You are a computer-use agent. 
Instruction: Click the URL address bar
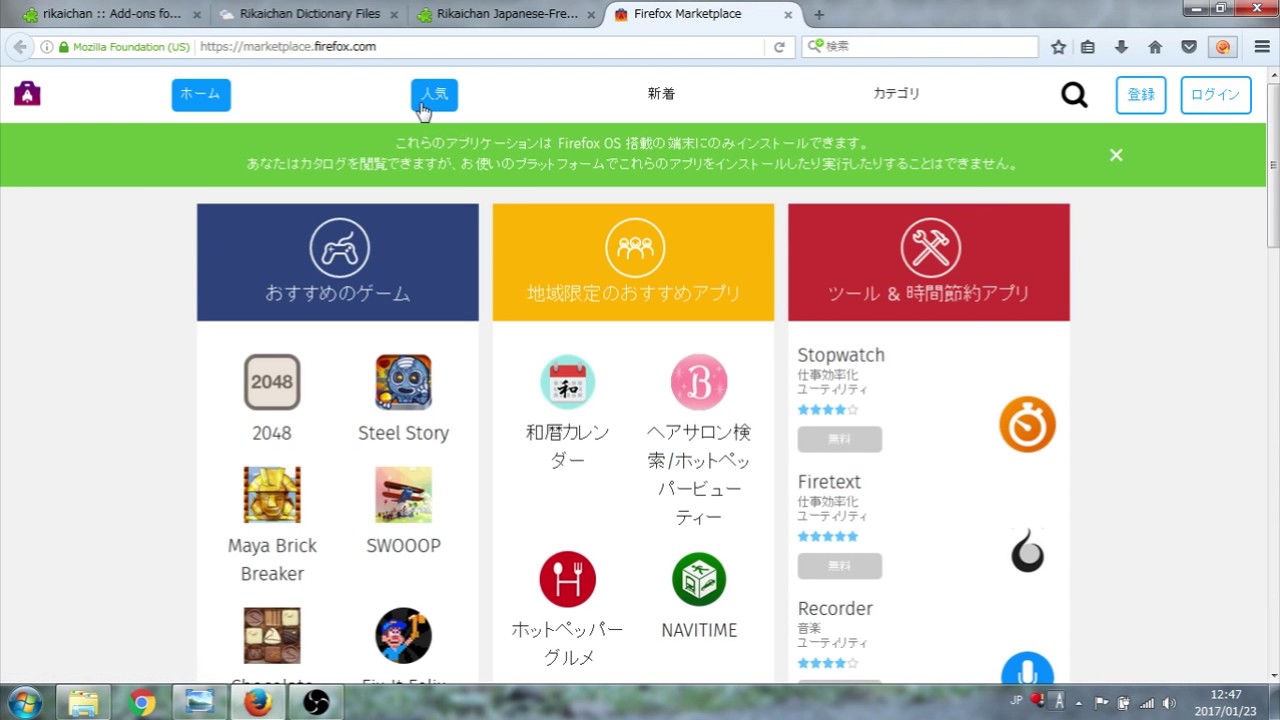[x=480, y=47]
